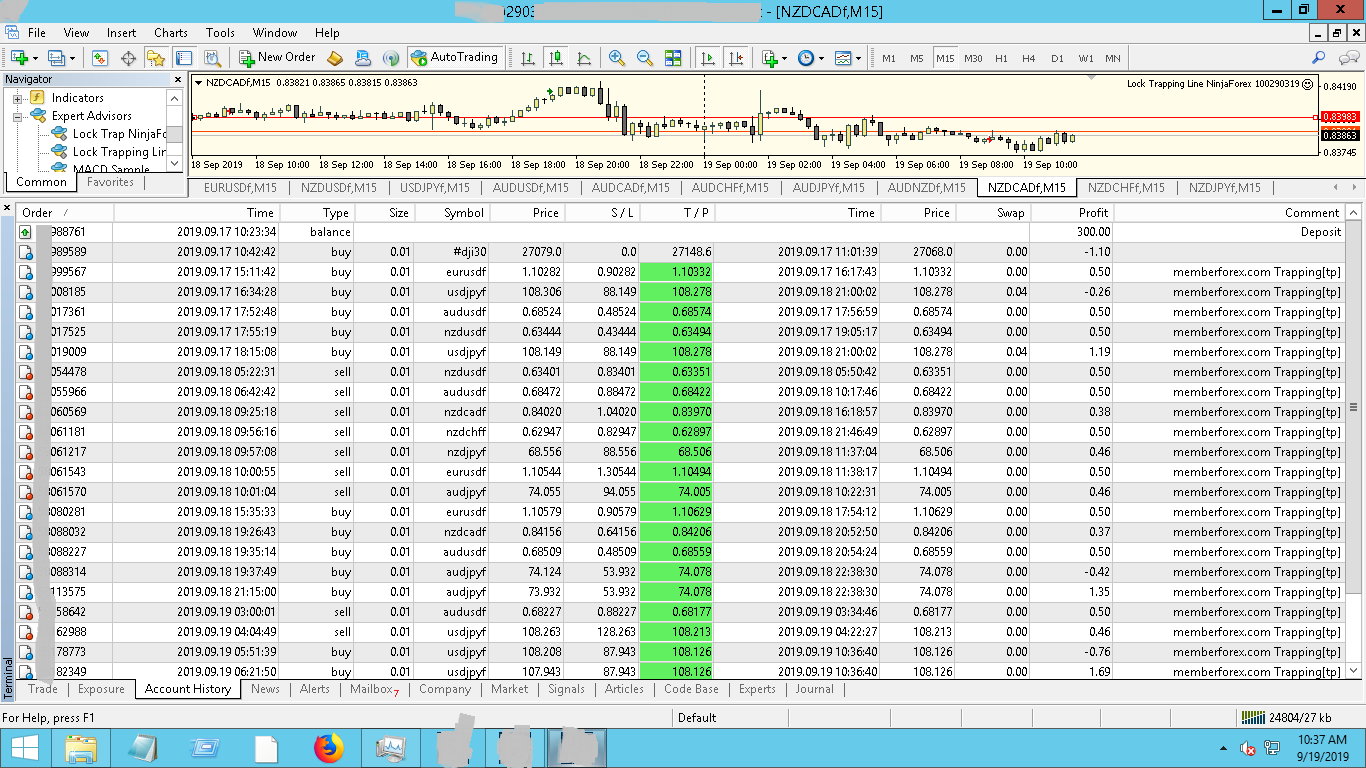Select the M5 timeframe
Screen dimensions: 1366x768
tap(917, 58)
